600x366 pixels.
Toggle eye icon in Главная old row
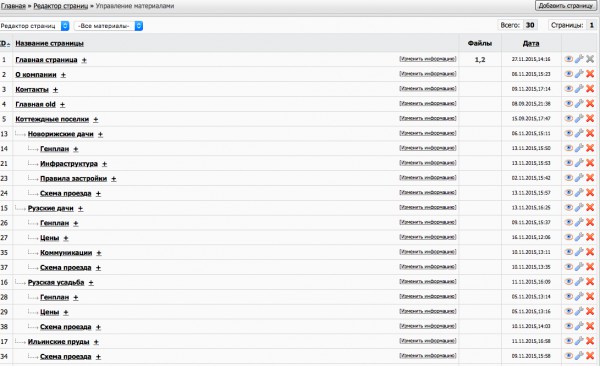(569, 103)
